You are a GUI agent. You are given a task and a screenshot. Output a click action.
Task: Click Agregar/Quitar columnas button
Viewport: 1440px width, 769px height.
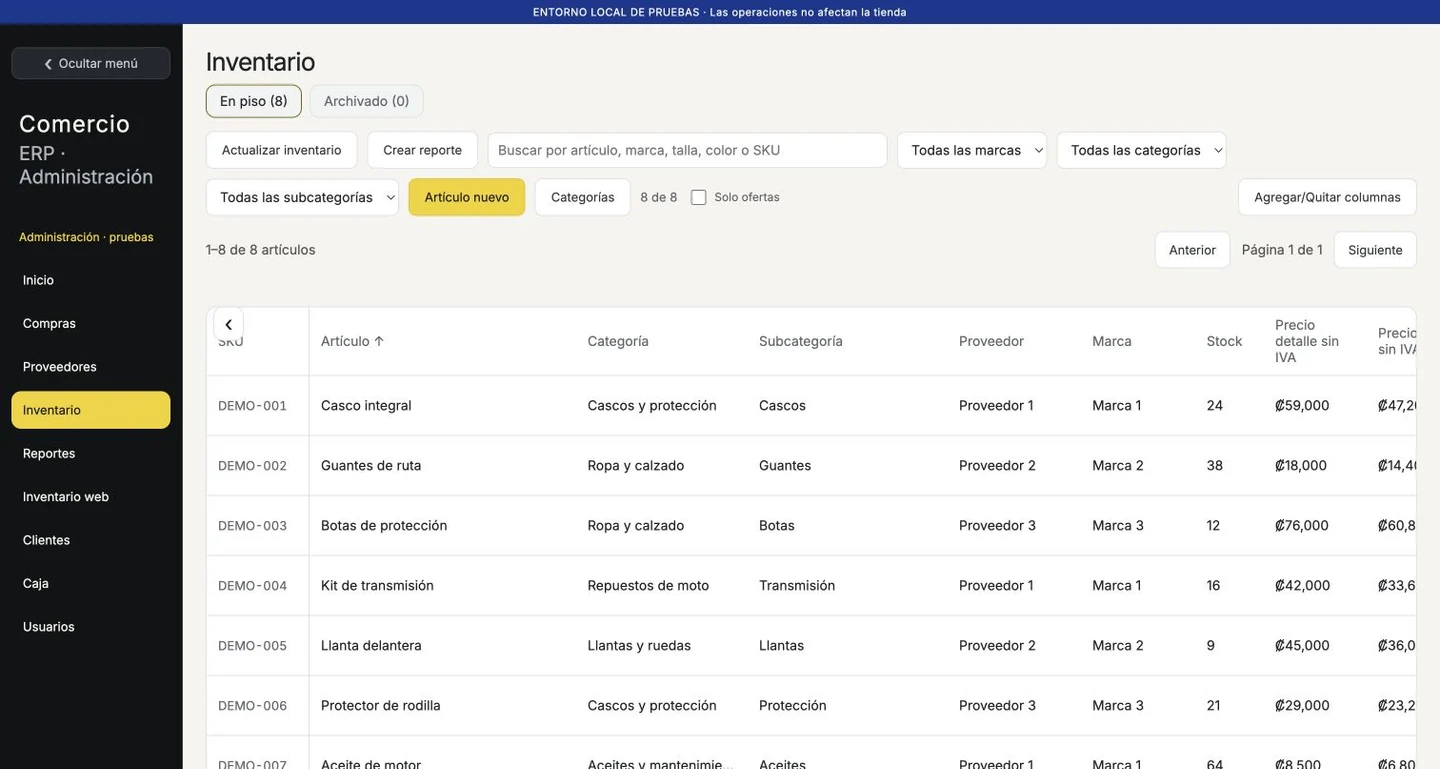coord(1327,197)
